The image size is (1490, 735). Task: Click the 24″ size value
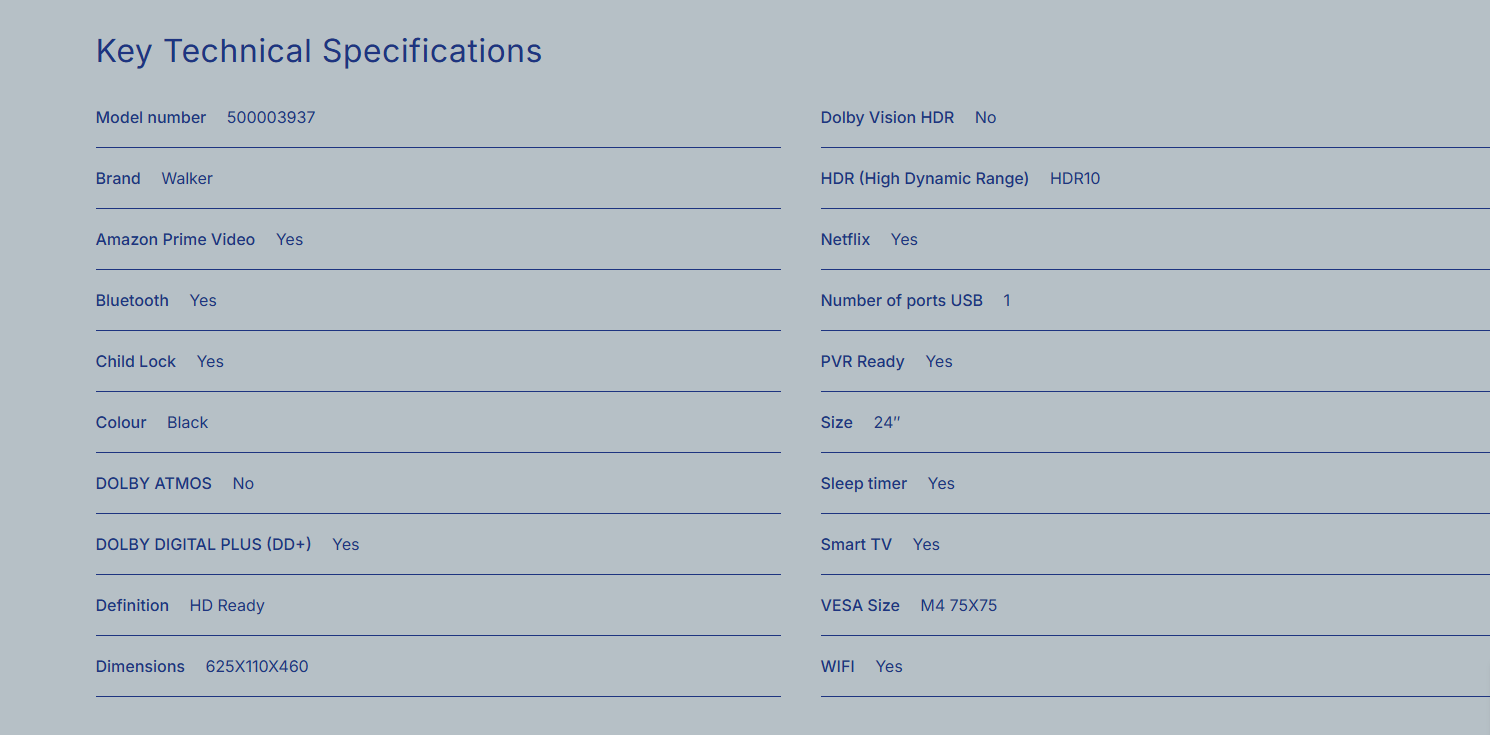887,423
